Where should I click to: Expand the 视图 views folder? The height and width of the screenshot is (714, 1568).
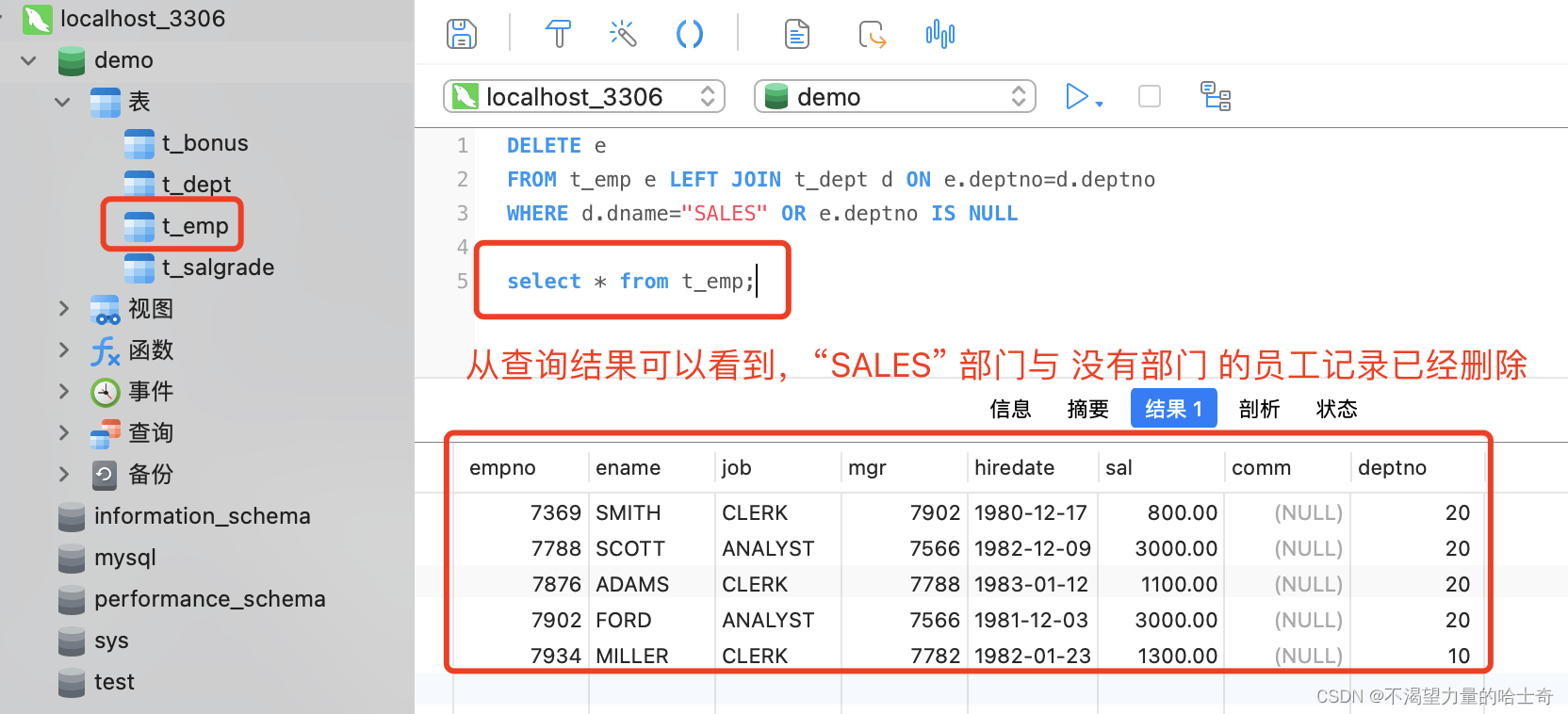coord(63,308)
